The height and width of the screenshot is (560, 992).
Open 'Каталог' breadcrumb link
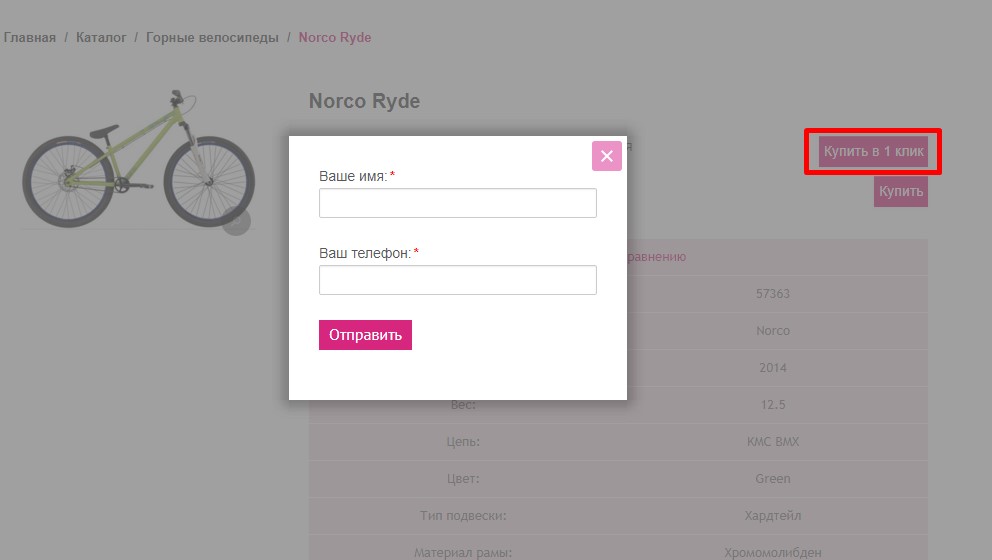101,37
